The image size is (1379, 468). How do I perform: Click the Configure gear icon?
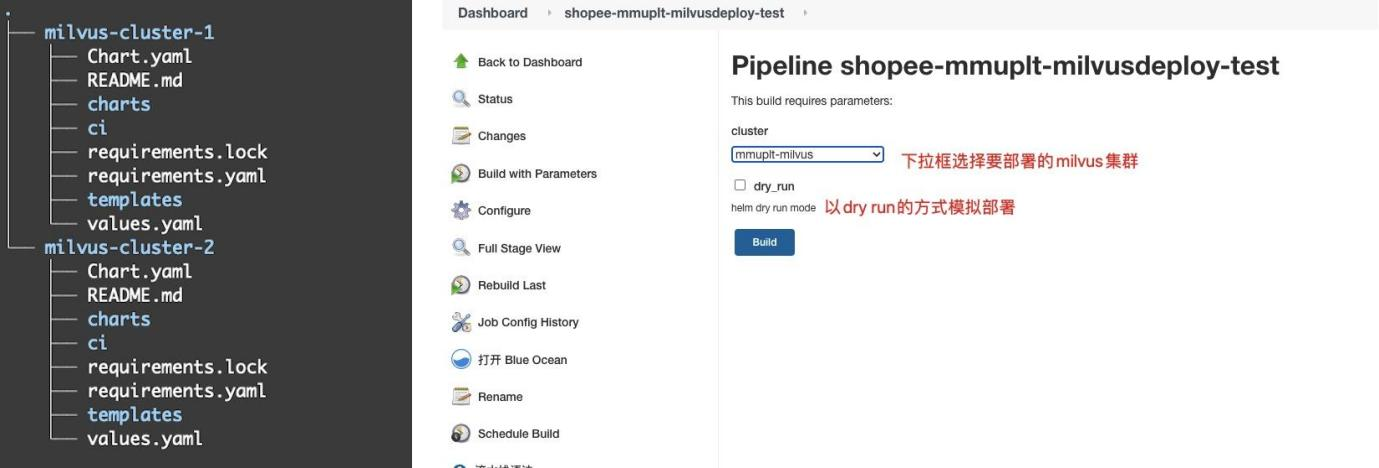pos(461,211)
